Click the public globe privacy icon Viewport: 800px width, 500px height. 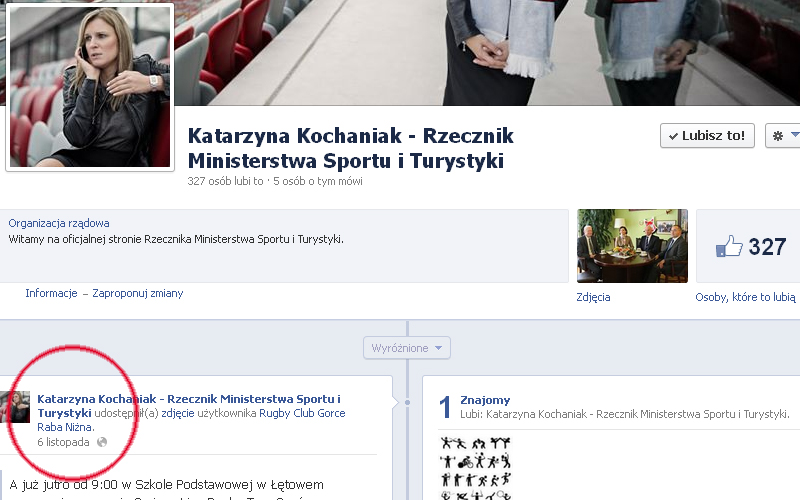(102, 442)
